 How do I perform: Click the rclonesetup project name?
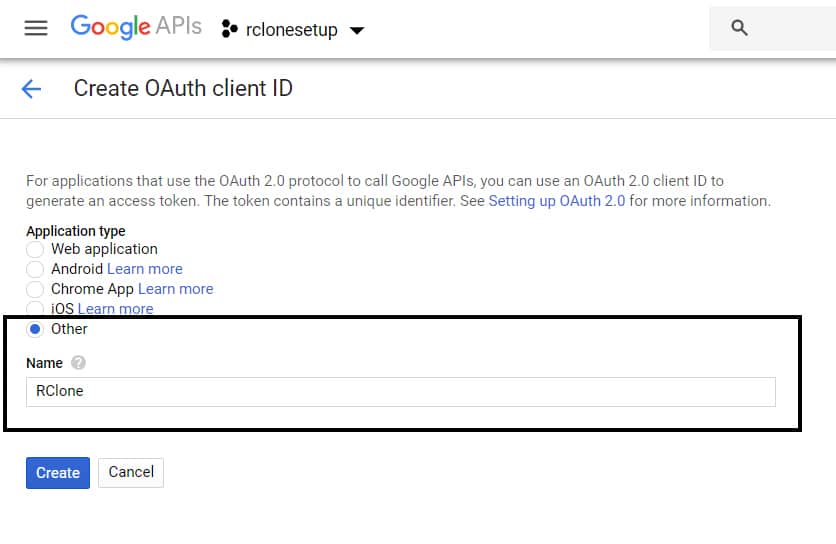pyautogui.click(x=292, y=30)
